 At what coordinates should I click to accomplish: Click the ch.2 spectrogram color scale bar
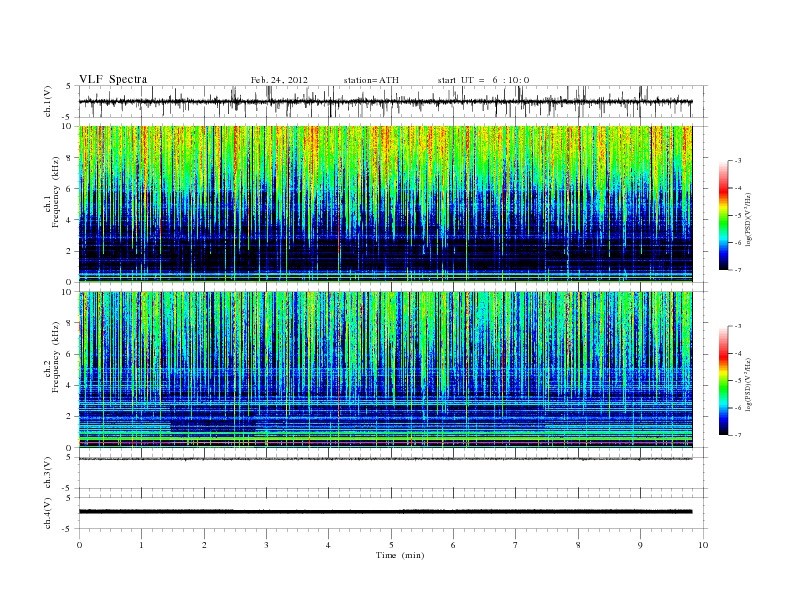pos(723,381)
